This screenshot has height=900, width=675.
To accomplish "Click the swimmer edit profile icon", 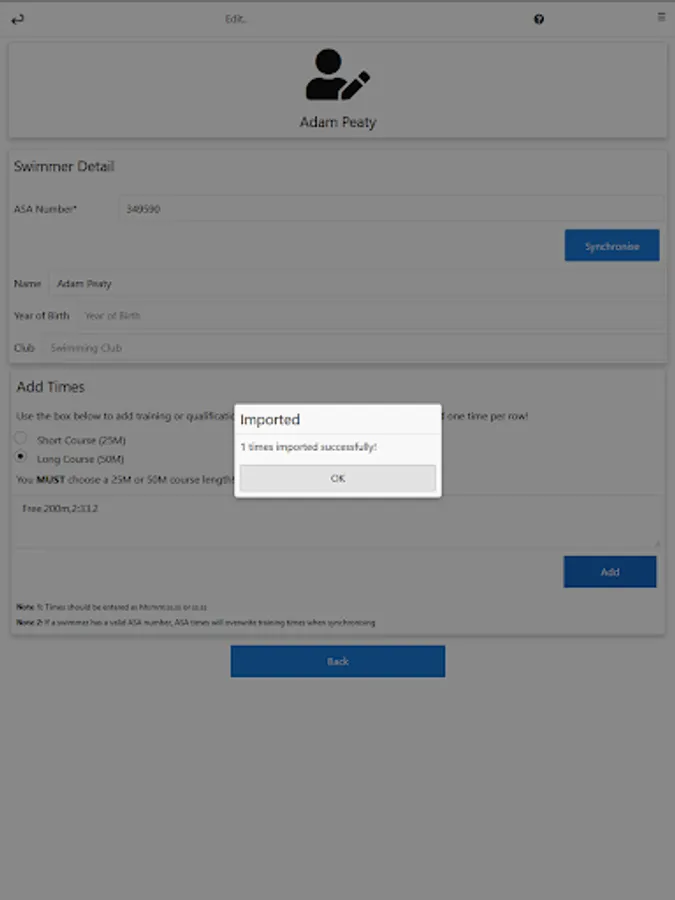I will [x=338, y=75].
